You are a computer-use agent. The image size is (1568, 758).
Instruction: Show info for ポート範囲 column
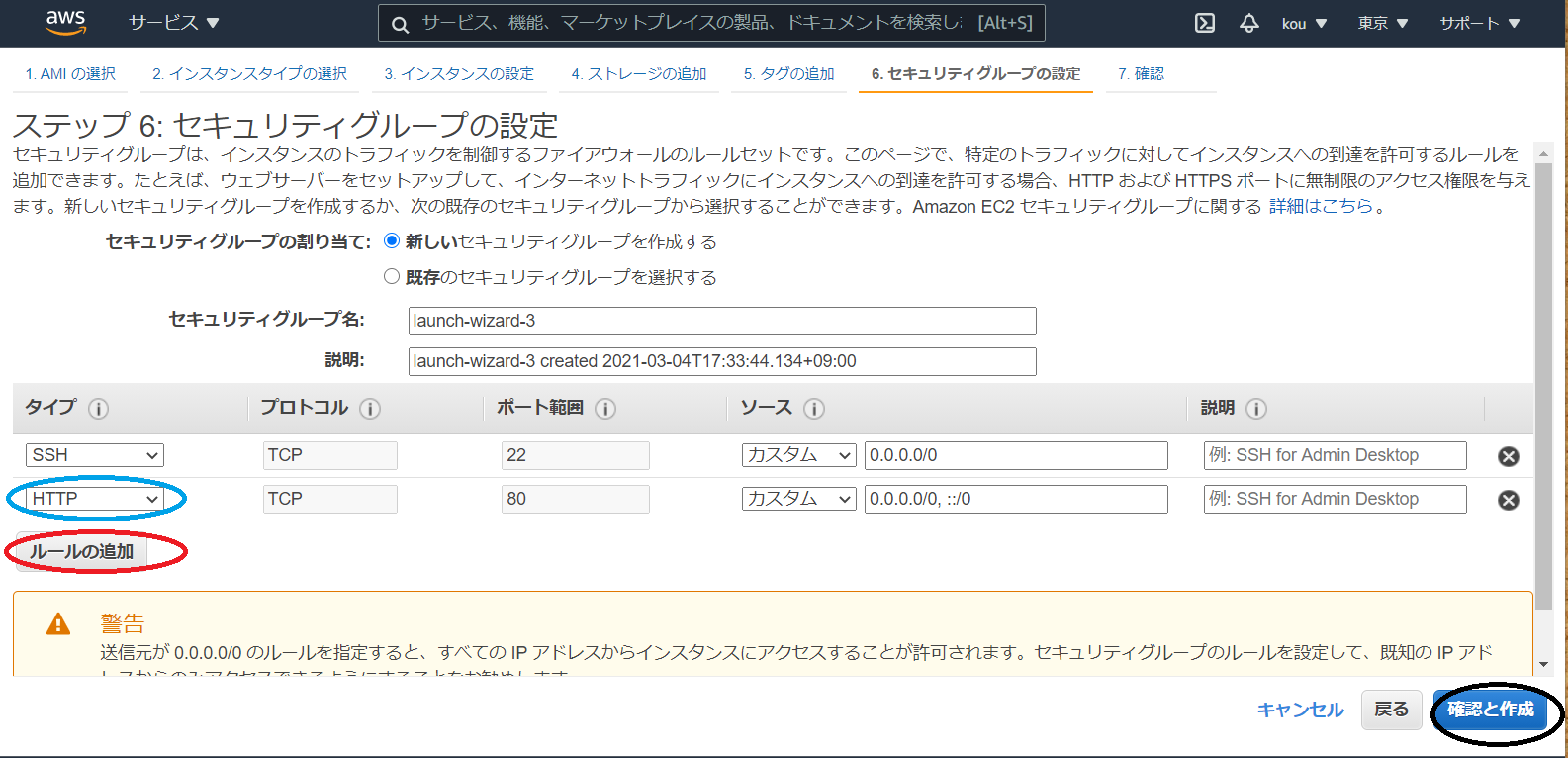605,408
